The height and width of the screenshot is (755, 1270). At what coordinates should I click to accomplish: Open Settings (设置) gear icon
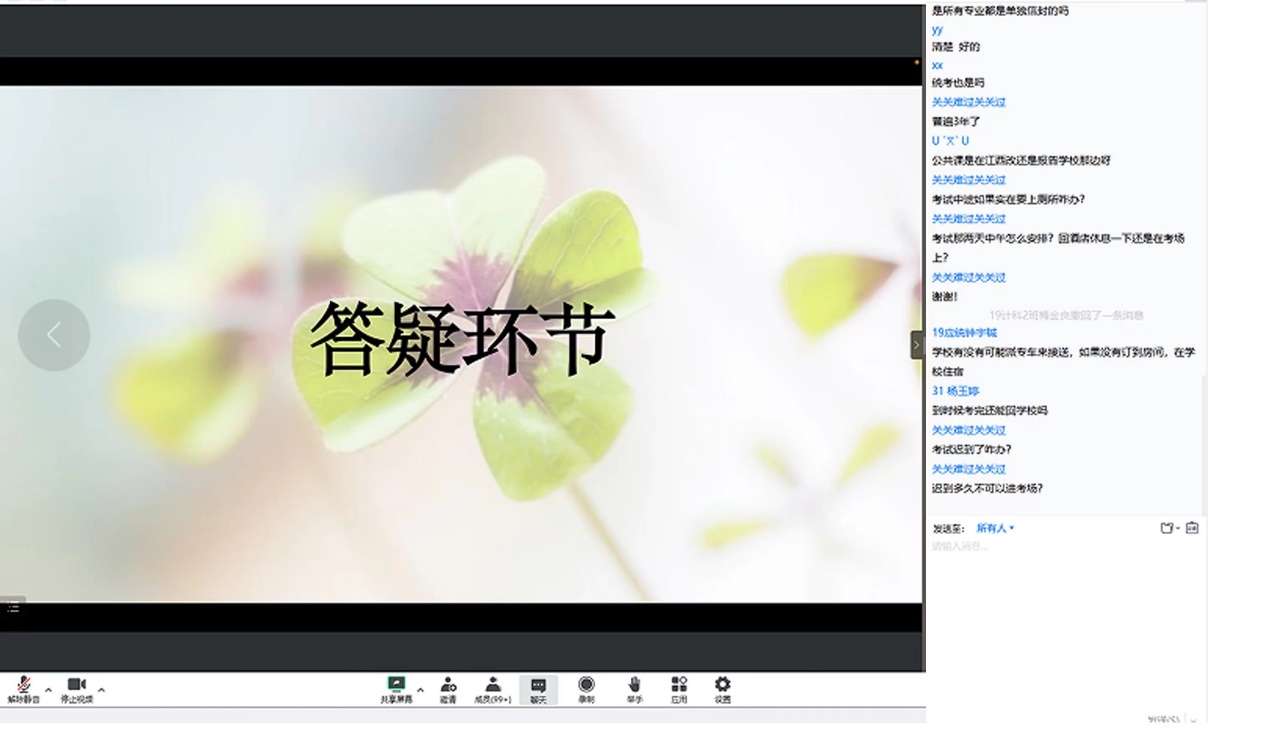[722, 687]
